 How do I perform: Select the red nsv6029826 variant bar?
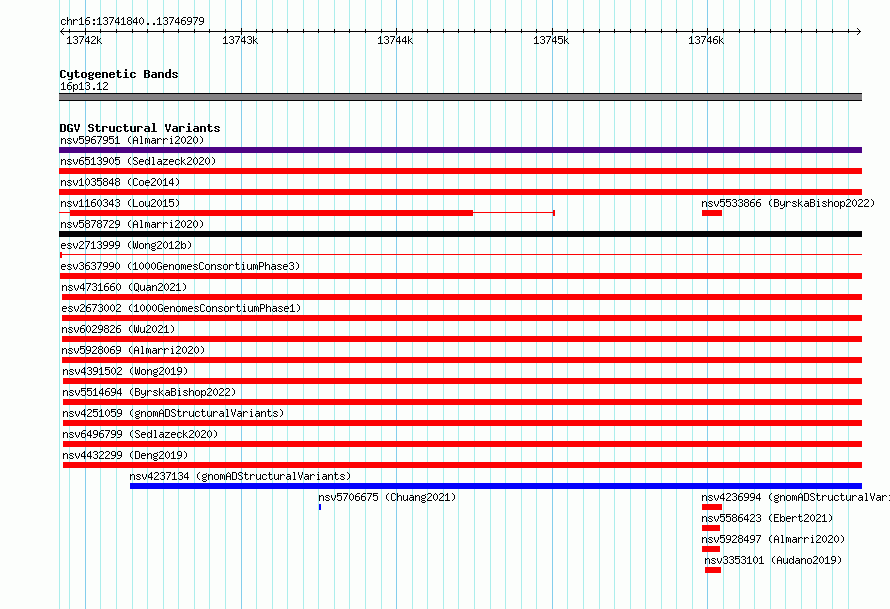pos(462,339)
